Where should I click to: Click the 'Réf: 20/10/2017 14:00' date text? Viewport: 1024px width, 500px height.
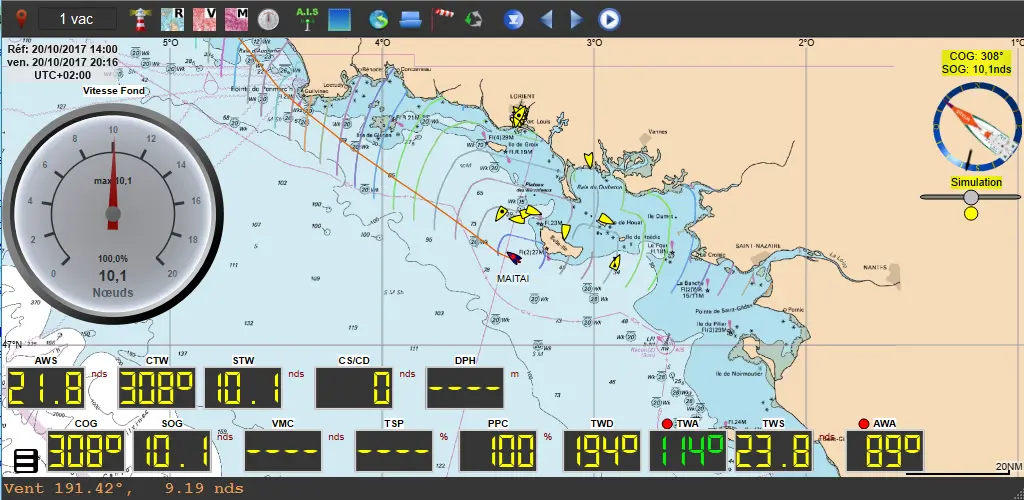[63, 50]
